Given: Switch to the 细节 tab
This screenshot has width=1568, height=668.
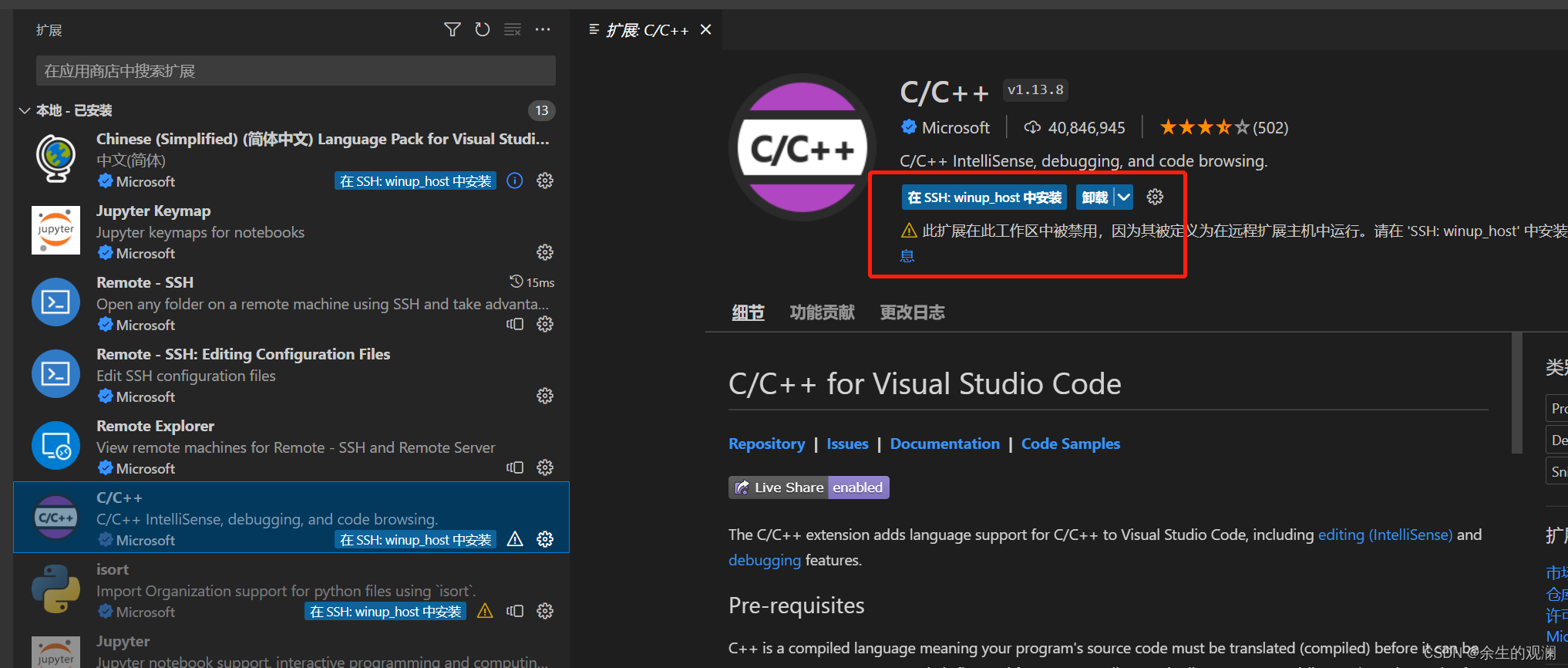Looking at the screenshot, I should click(748, 312).
